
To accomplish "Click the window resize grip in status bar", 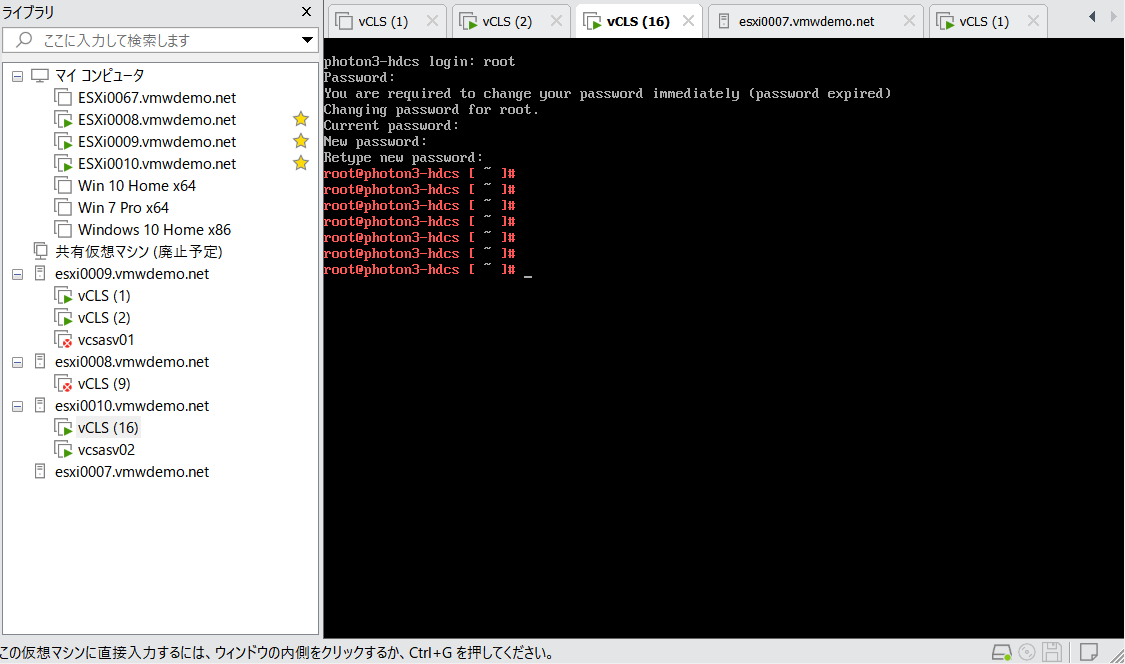I will point(1116,655).
